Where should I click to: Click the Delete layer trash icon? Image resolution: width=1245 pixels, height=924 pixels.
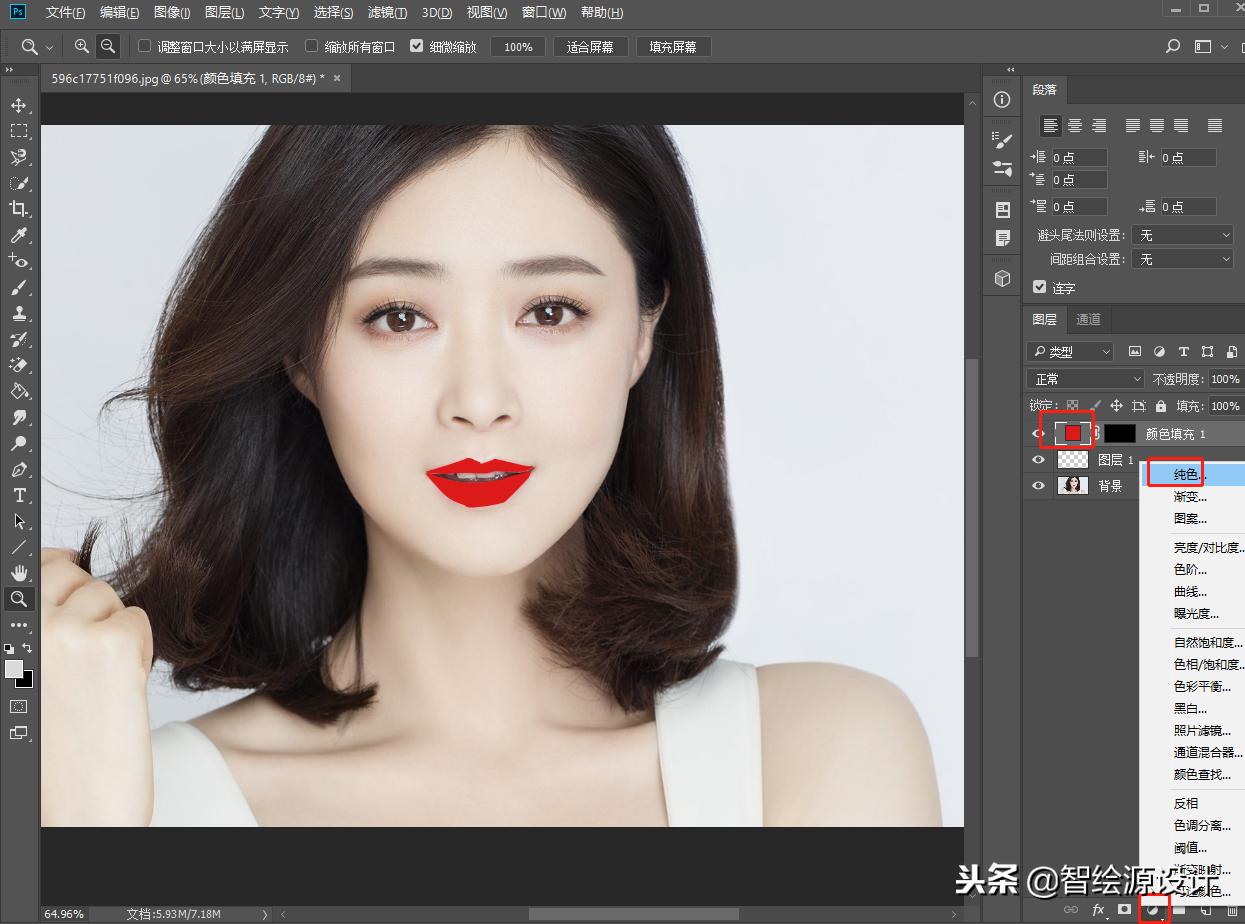click(1232, 910)
